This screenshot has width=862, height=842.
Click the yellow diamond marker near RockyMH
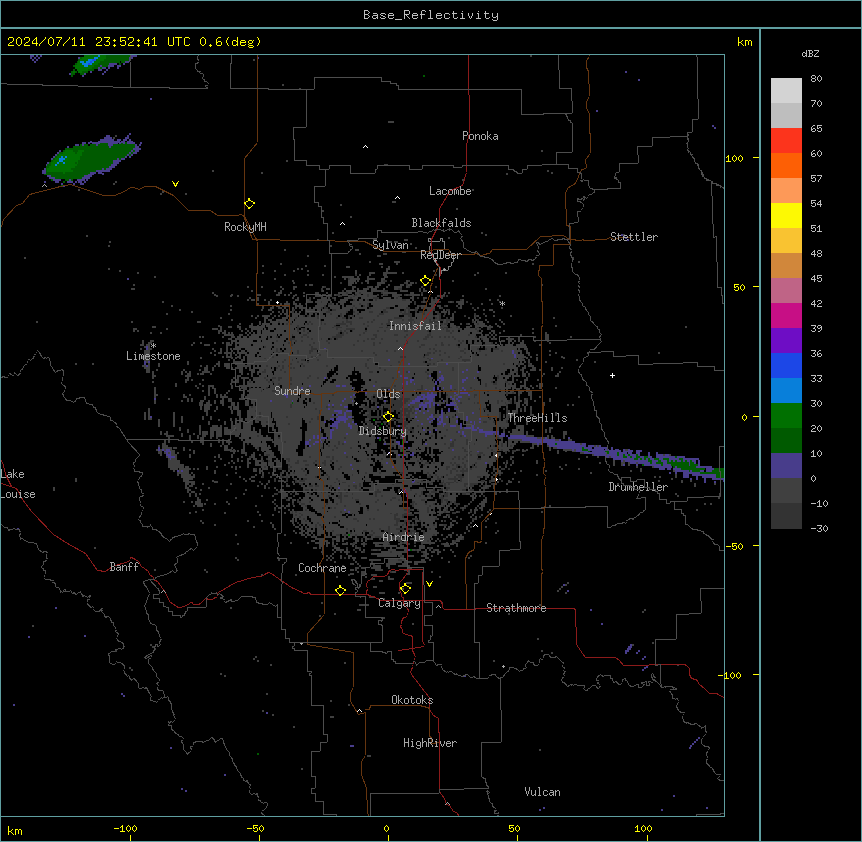tap(249, 204)
